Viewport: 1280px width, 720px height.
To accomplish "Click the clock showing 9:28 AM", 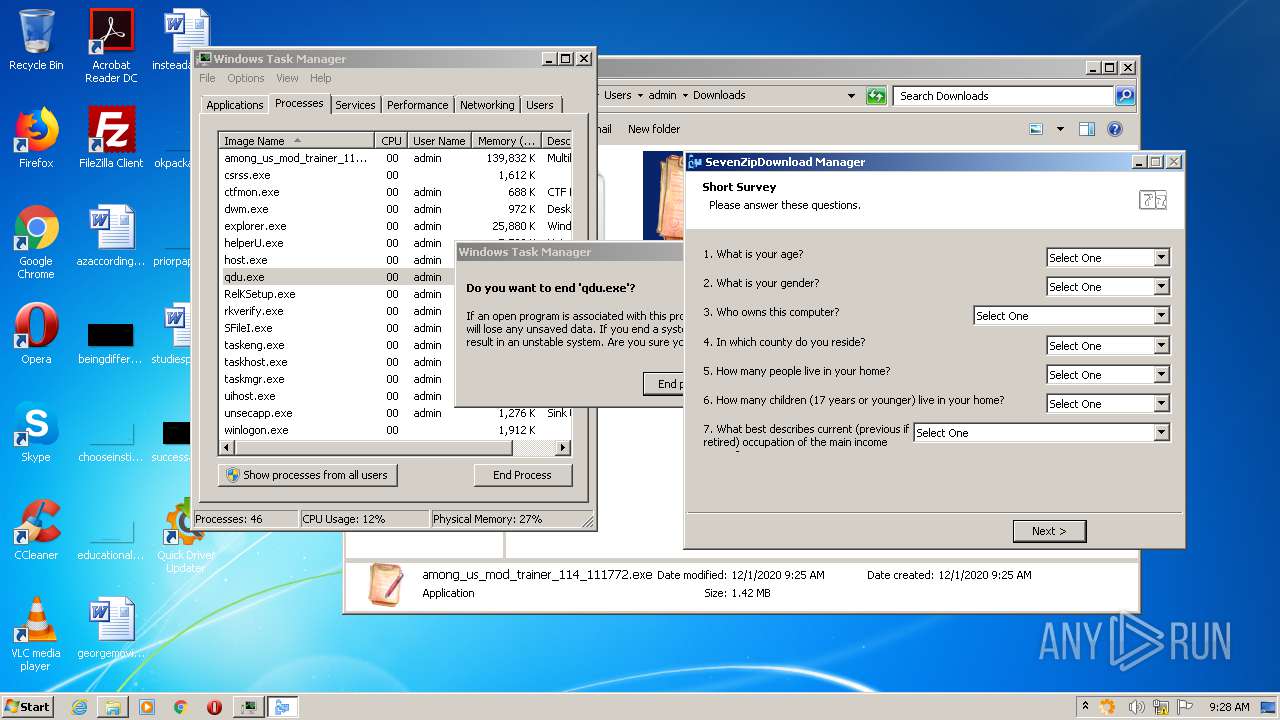I will click(1229, 707).
